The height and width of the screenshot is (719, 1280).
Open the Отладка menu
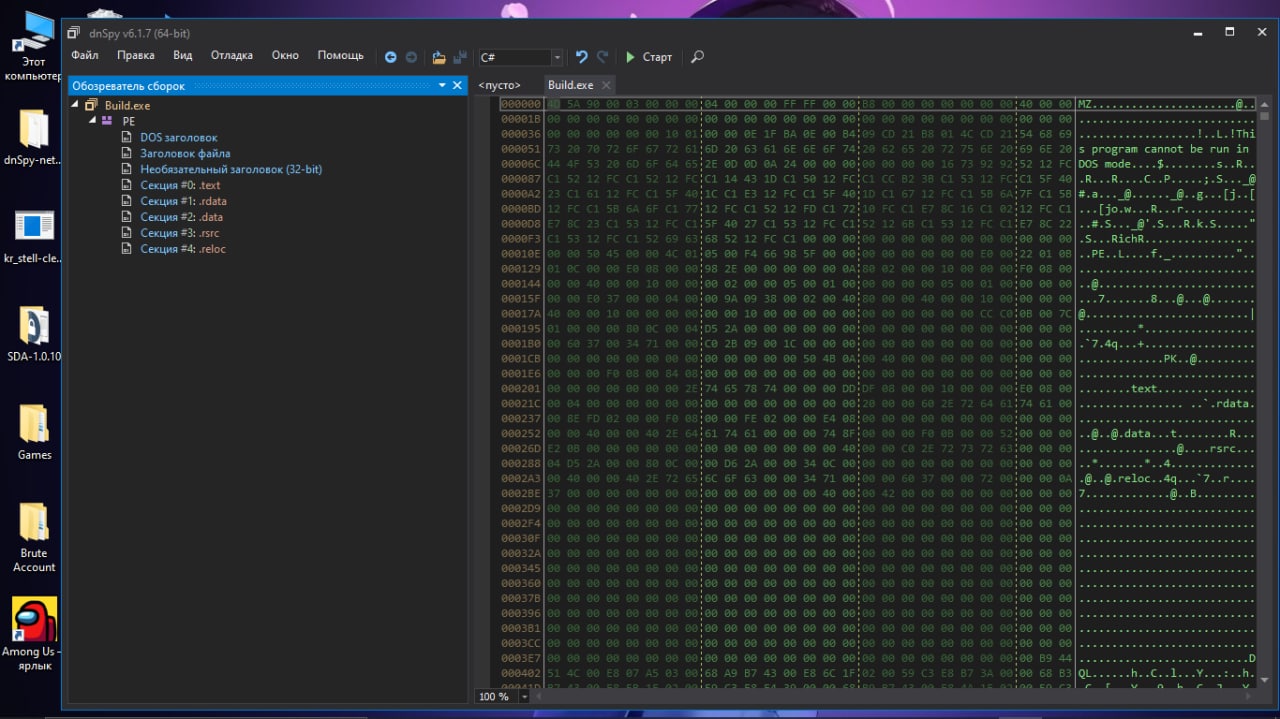pyautogui.click(x=232, y=56)
